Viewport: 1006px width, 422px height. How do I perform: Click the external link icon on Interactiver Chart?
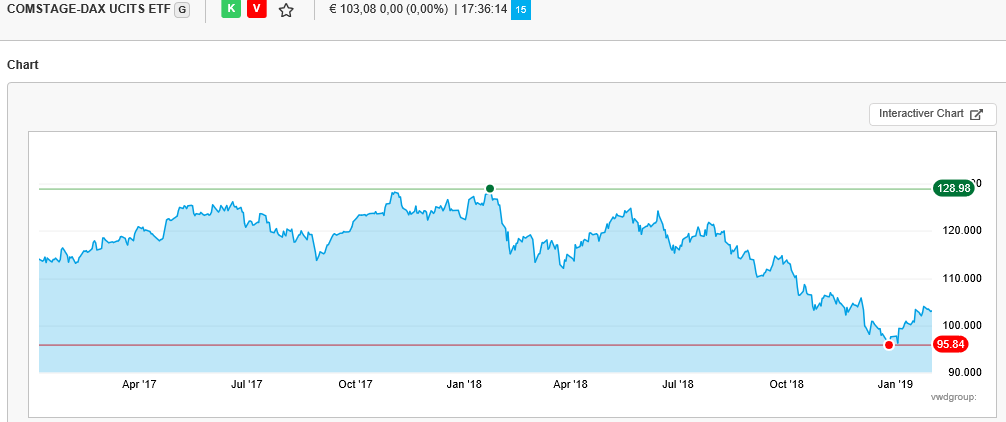point(977,114)
